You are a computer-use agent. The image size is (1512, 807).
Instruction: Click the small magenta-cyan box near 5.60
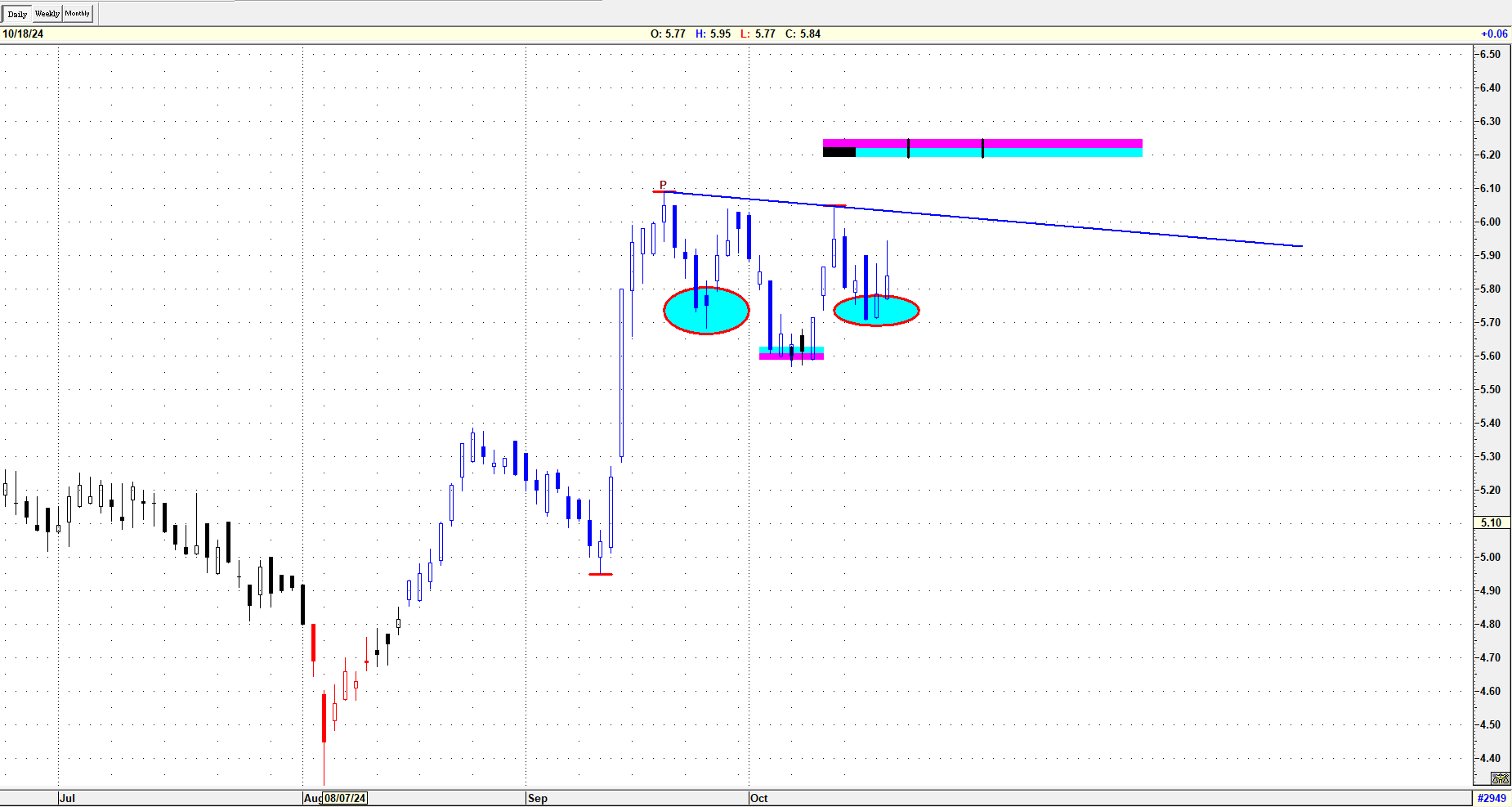tap(791, 353)
